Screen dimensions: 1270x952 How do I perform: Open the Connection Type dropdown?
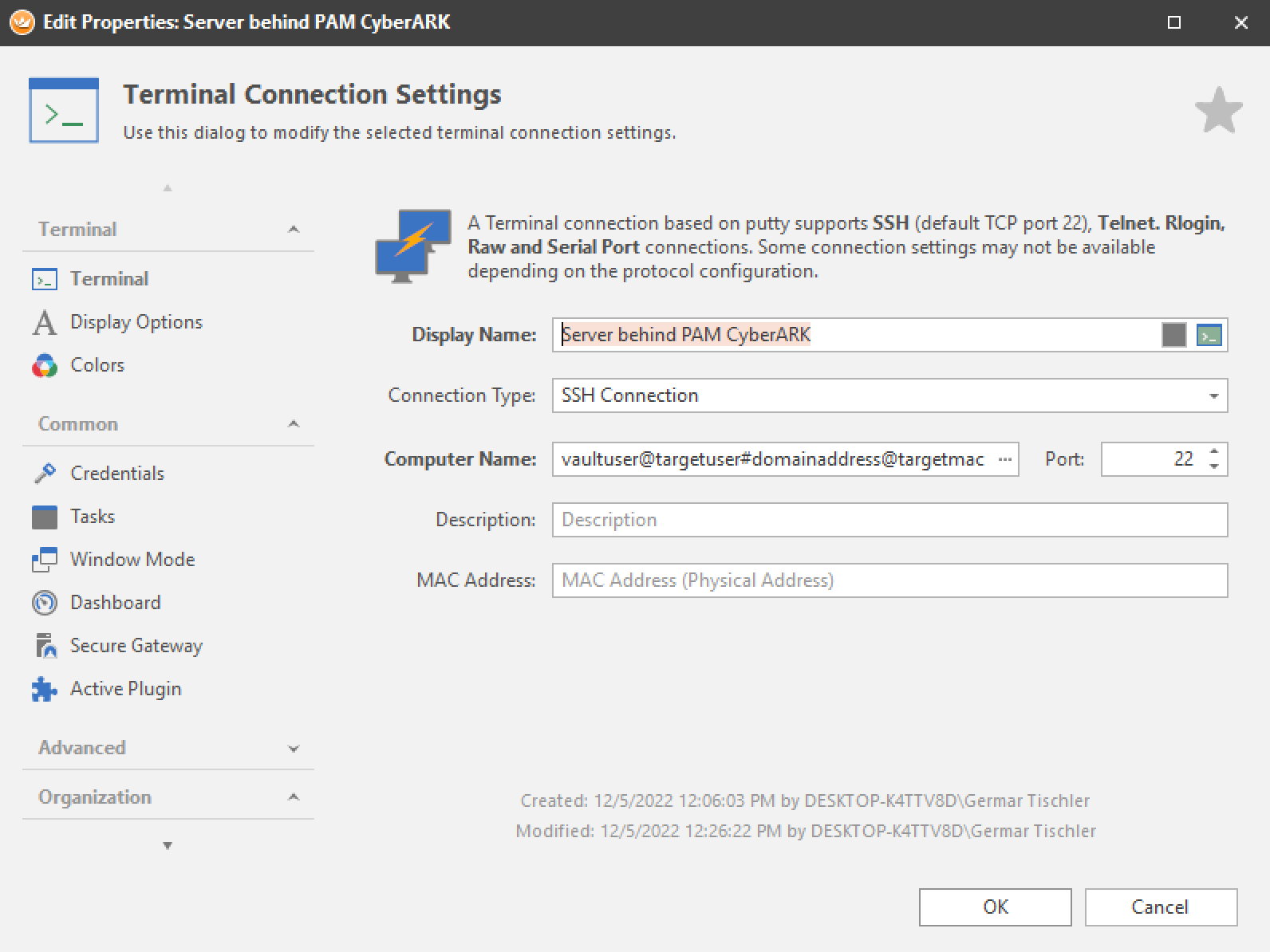coord(1213,396)
